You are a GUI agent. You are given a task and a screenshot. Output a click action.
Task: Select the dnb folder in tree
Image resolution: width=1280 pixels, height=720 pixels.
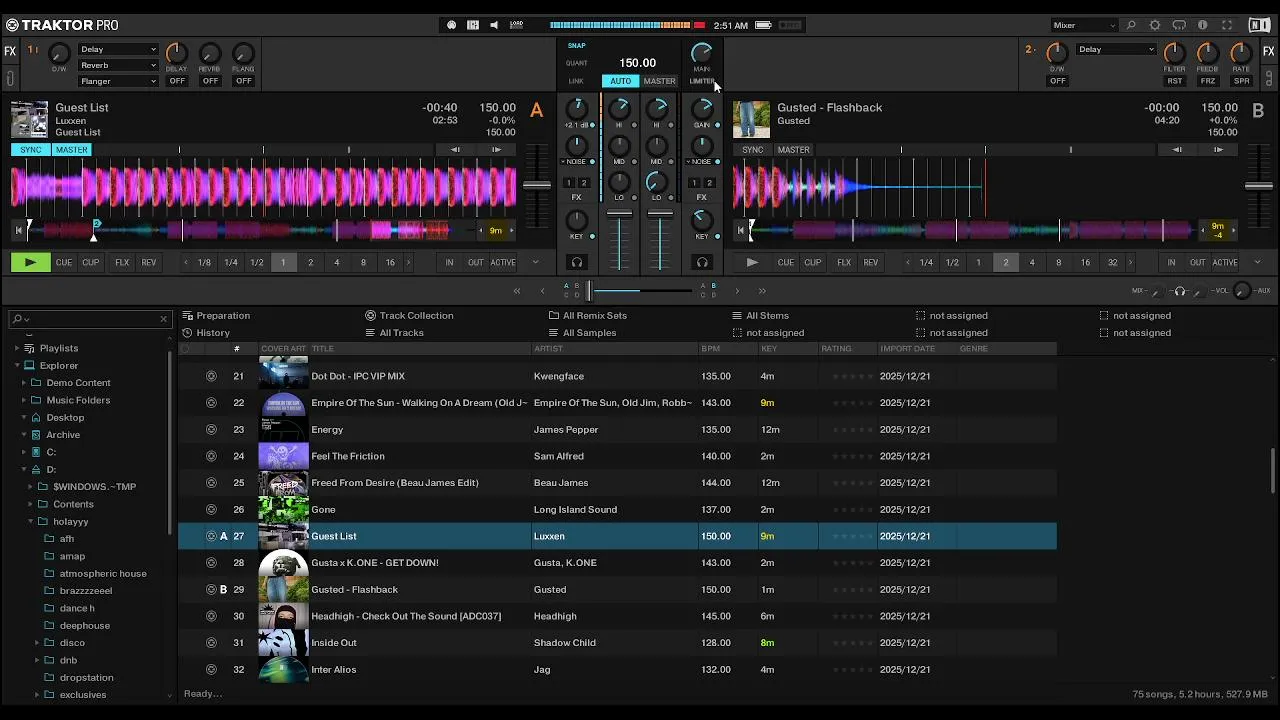tap(68, 660)
